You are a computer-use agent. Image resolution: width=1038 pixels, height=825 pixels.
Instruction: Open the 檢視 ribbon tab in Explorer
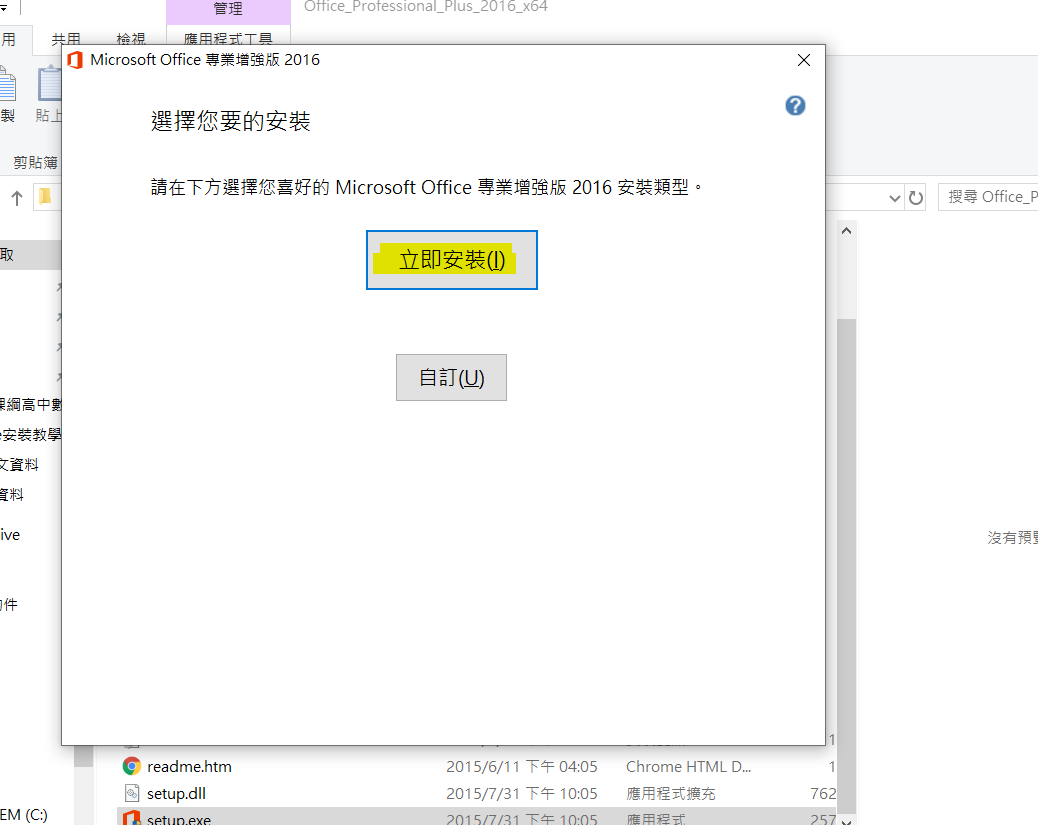131,40
